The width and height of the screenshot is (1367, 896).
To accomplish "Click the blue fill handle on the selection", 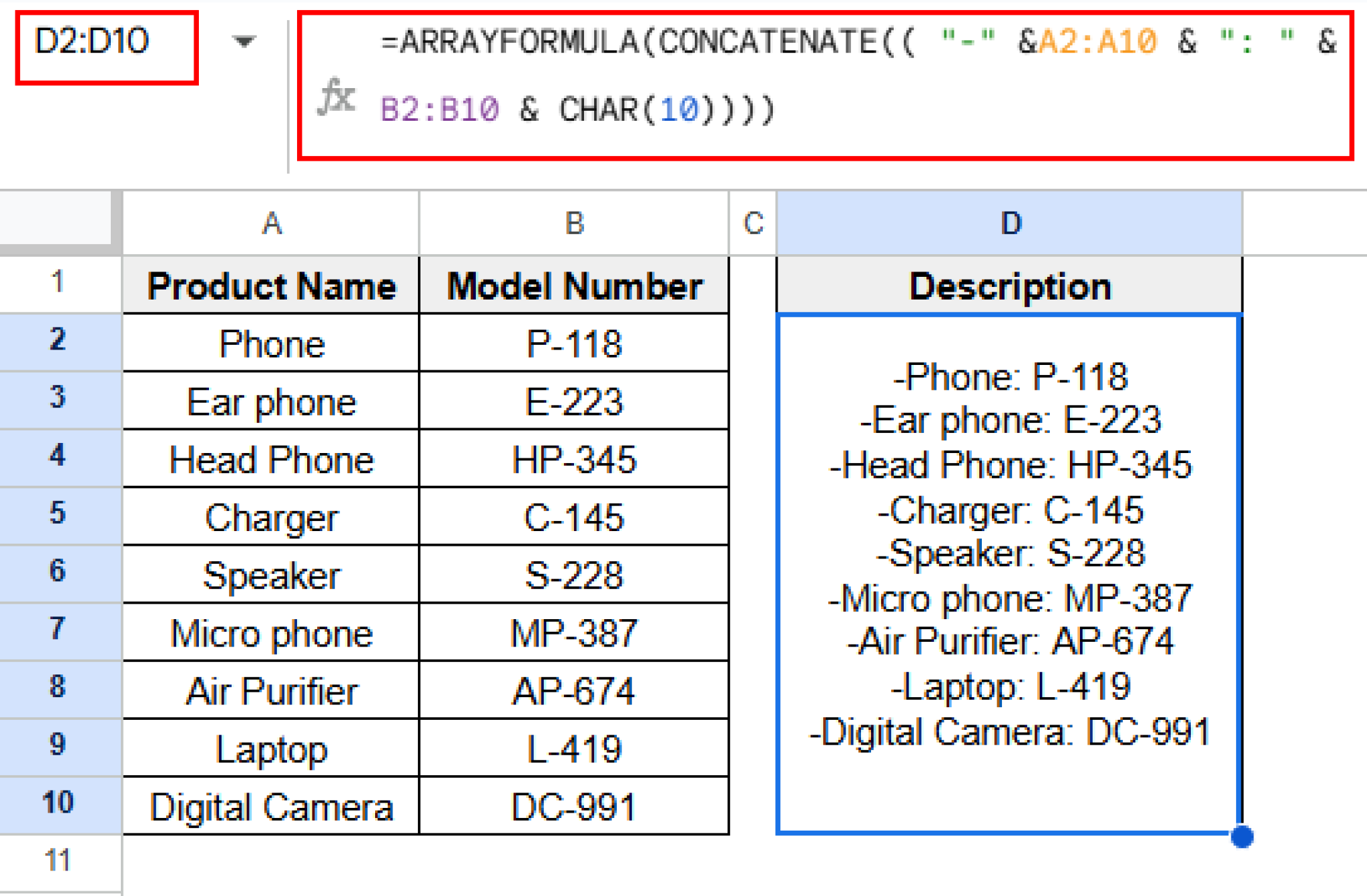I will click(x=1242, y=835).
